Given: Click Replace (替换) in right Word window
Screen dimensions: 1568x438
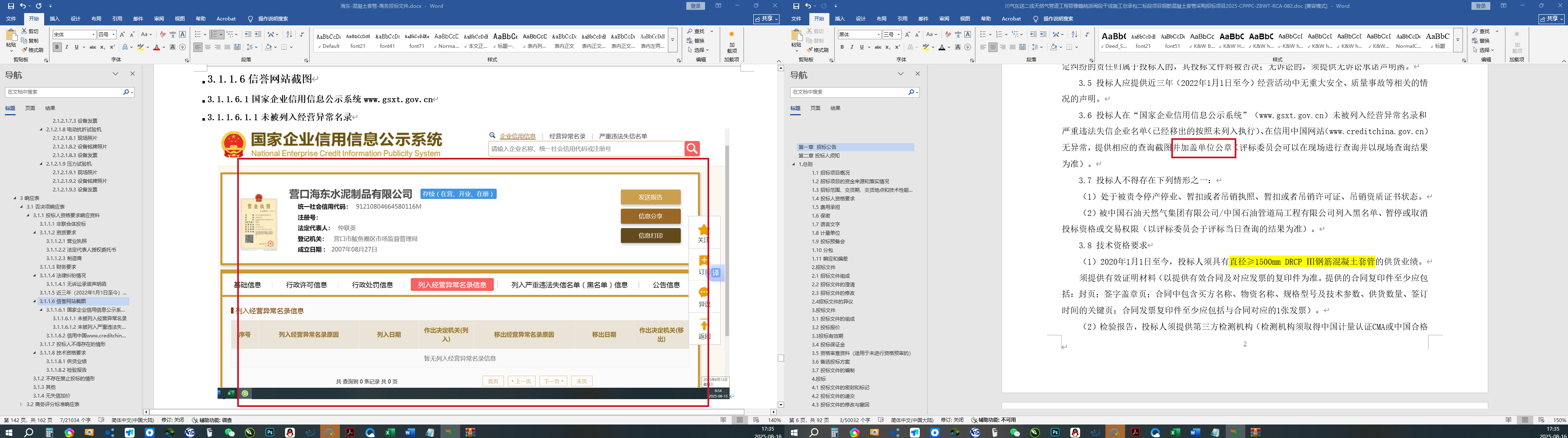Looking at the screenshot, I should (1482, 41).
